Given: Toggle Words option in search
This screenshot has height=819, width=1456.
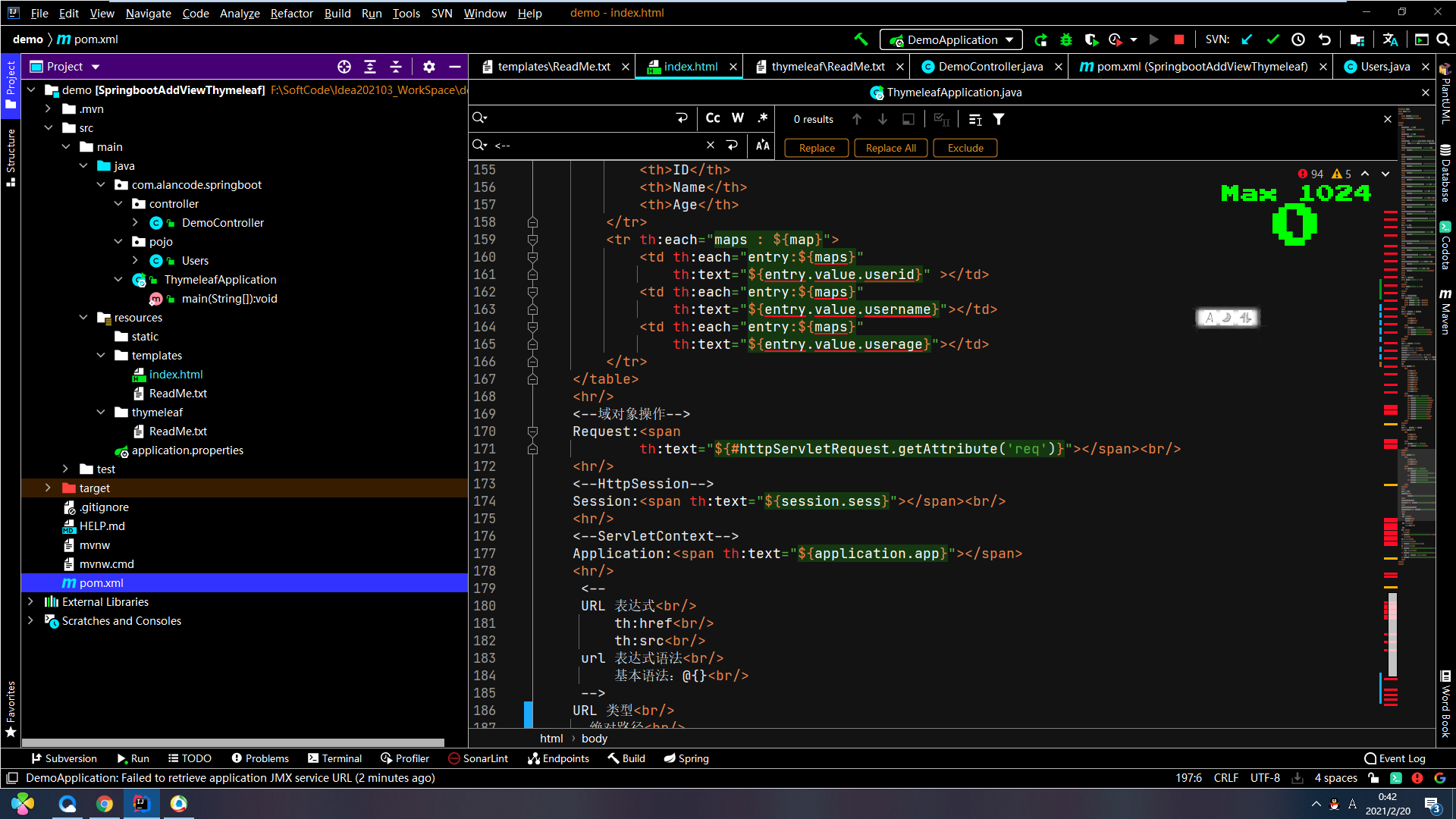Looking at the screenshot, I should pyautogui.click(x=738, y=118).
